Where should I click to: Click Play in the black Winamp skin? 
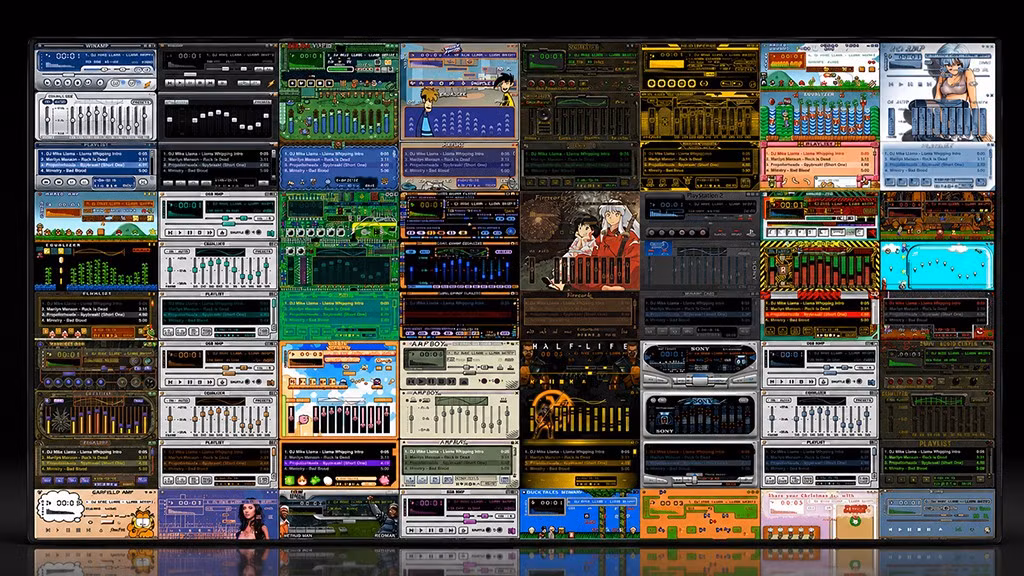pos(180,83)
